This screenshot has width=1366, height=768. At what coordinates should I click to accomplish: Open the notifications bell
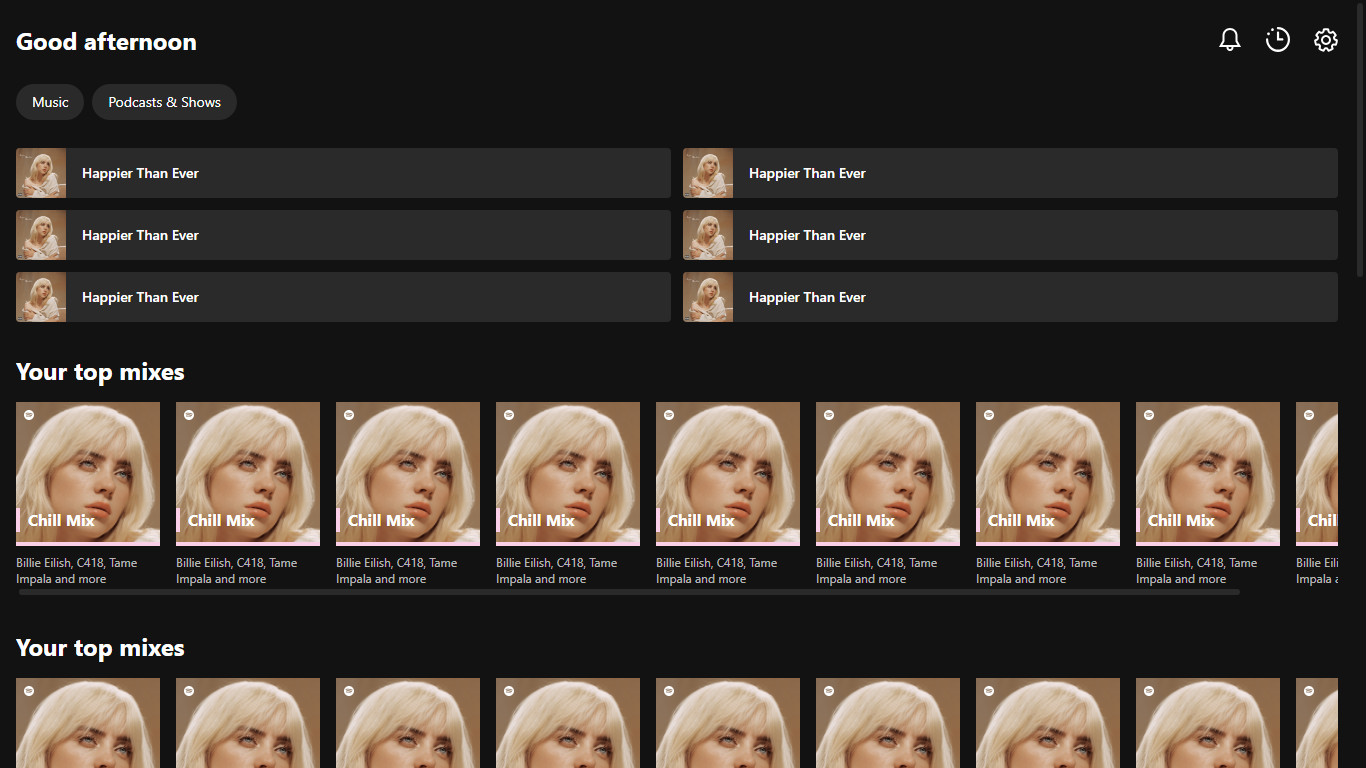pyautogui.click(x=1229, y=39)
